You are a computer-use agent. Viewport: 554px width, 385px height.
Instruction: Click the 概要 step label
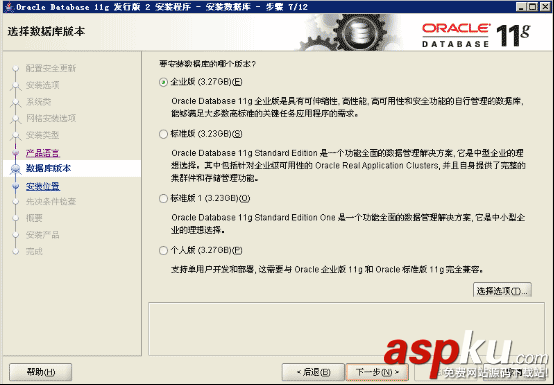[x=34, y=218]
